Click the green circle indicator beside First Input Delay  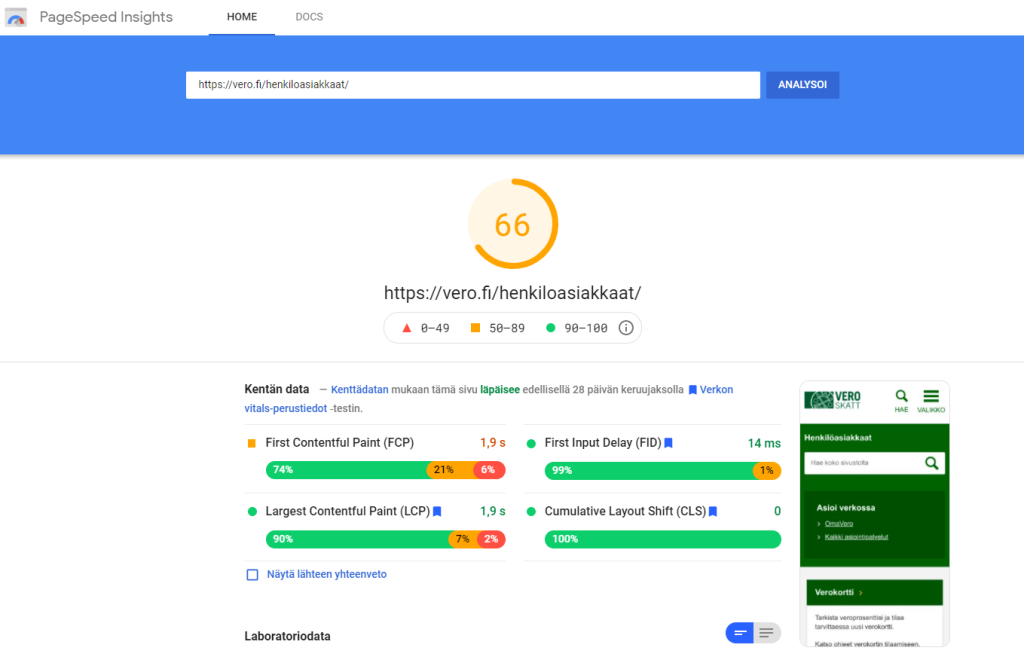529,441
